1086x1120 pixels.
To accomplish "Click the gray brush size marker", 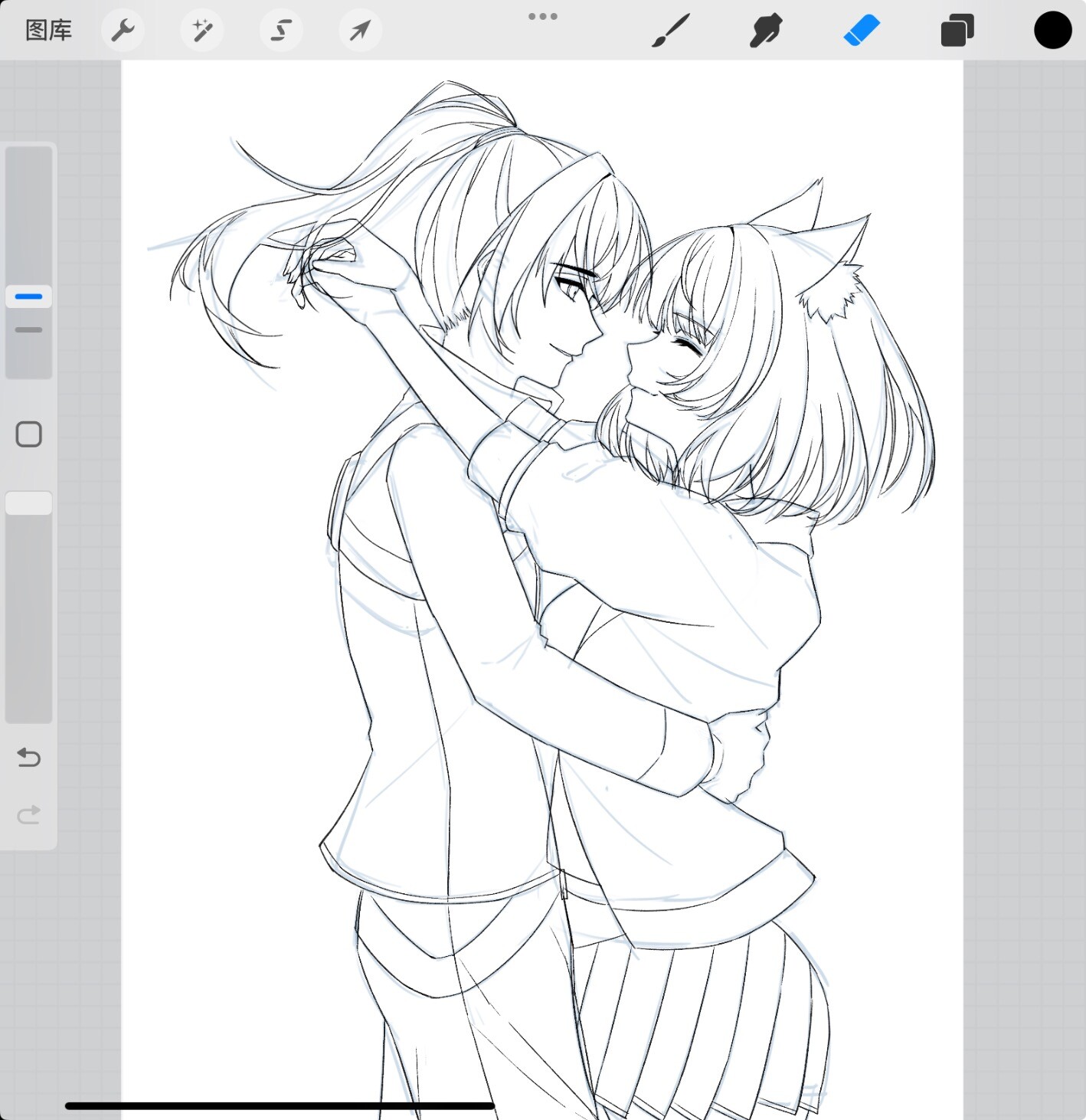I will [29, 330].
